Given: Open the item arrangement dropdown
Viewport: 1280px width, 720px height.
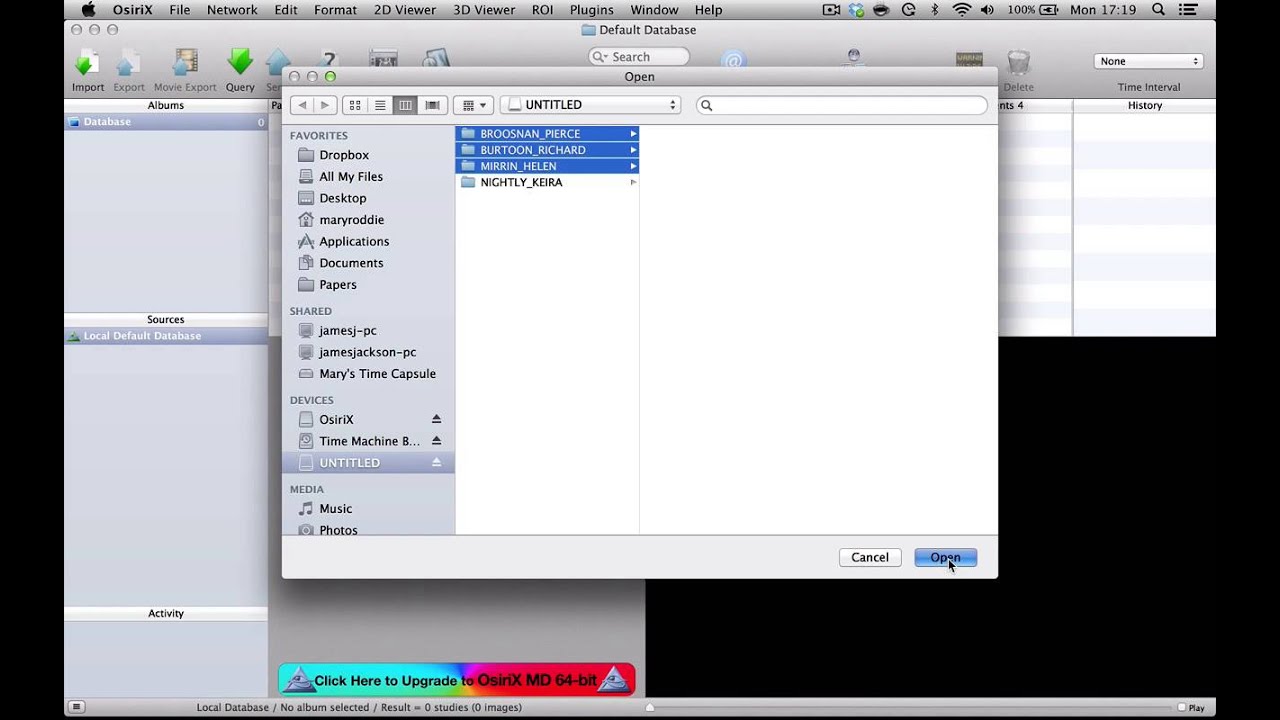Looking at the screenshot, I should click(474, 105).
